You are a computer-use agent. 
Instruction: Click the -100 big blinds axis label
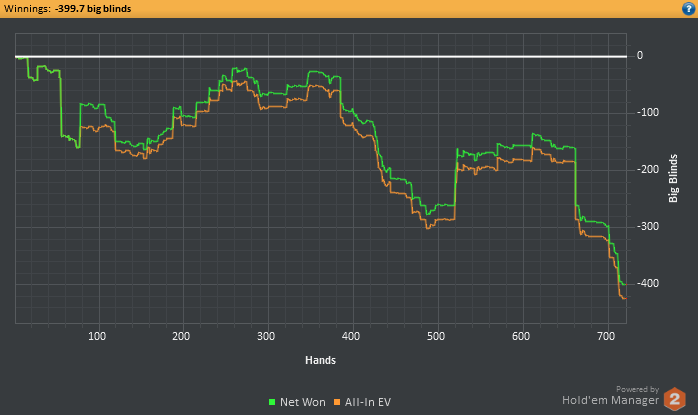(648, 112)
